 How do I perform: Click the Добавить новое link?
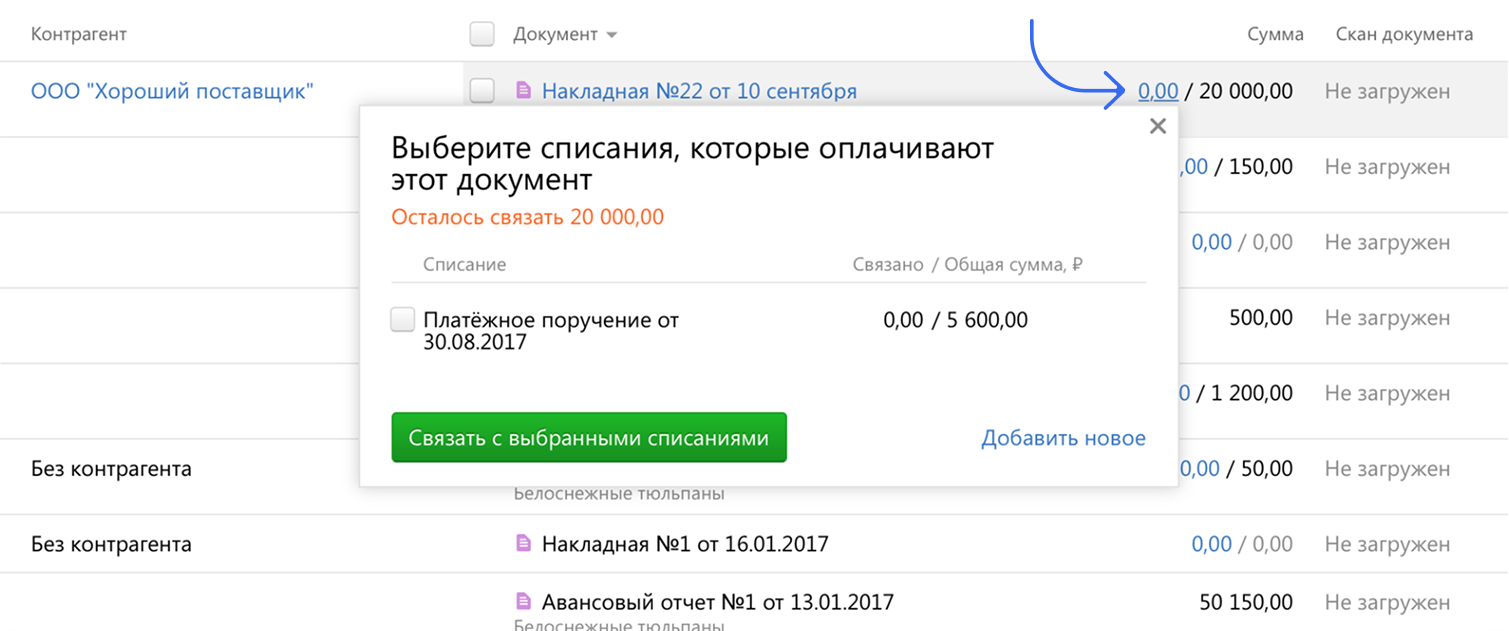click(1063, 438)
